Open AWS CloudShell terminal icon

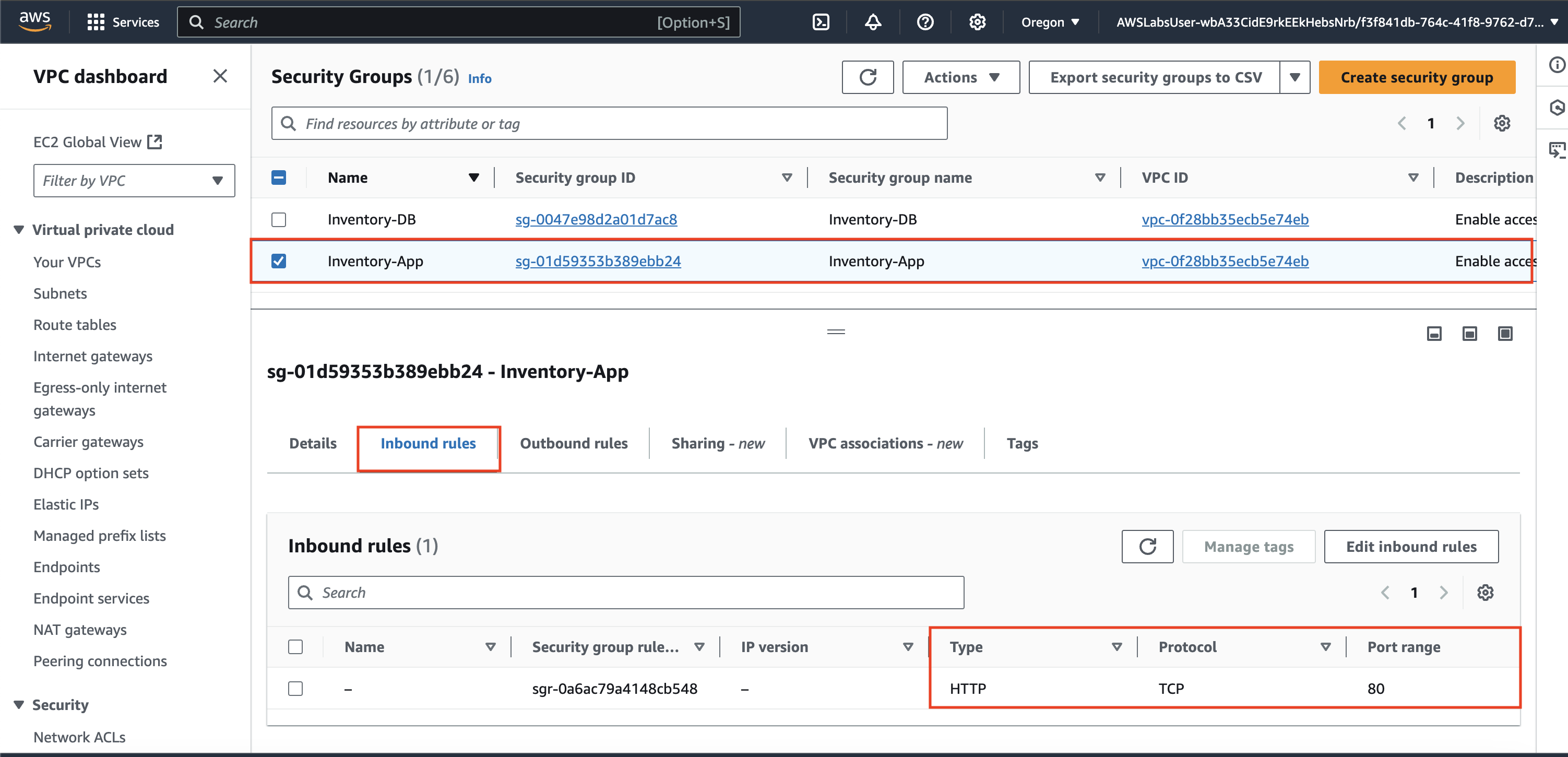pos(821,22)
